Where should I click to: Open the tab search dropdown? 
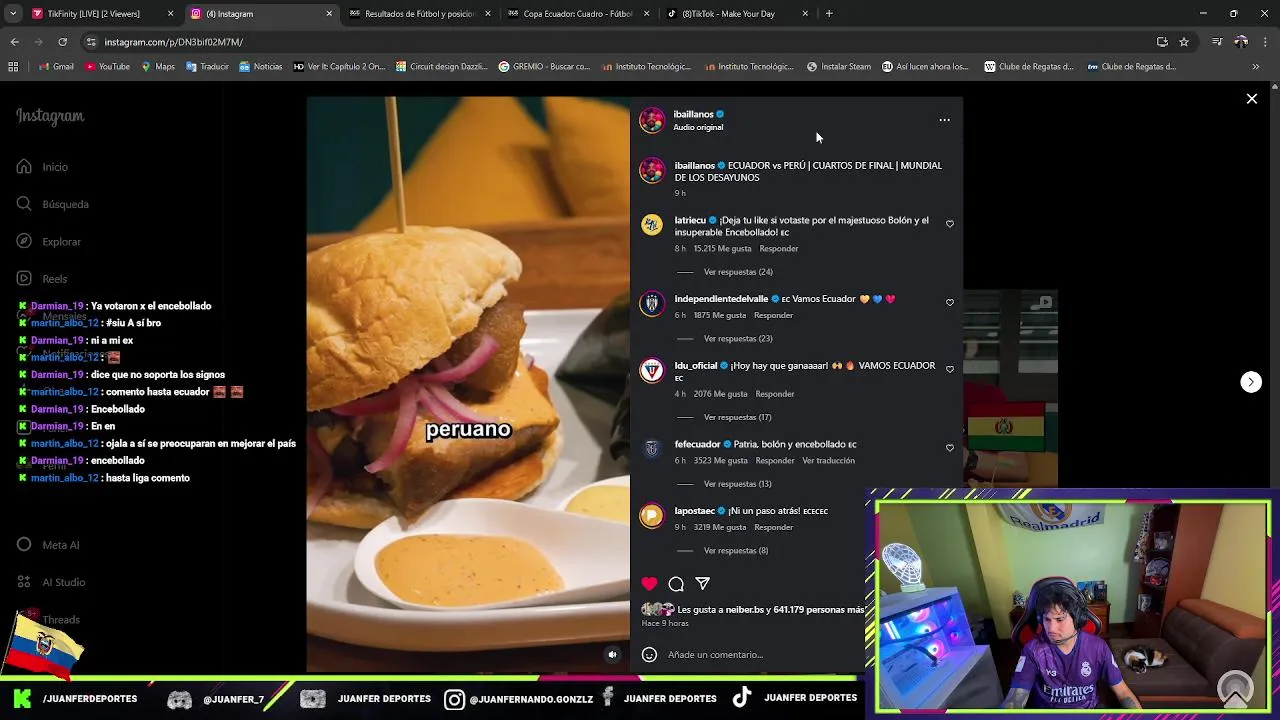(14, 14)
